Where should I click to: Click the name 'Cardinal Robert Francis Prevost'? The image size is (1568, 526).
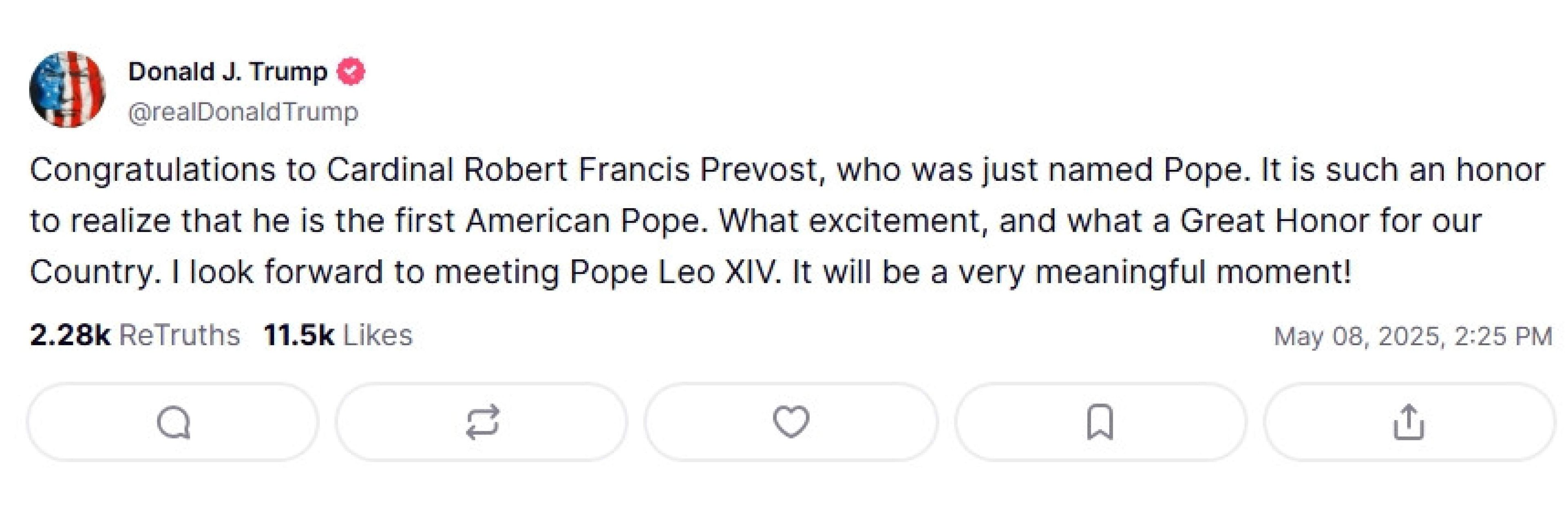572,170
